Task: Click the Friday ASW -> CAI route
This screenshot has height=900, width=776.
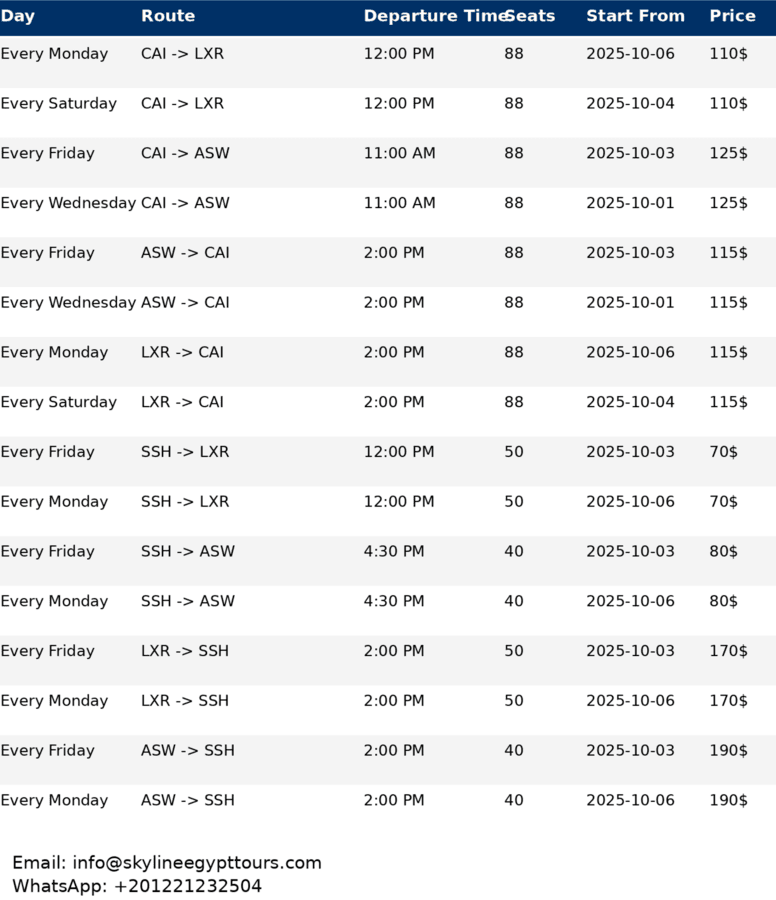Action: click(x=185, y=253)
